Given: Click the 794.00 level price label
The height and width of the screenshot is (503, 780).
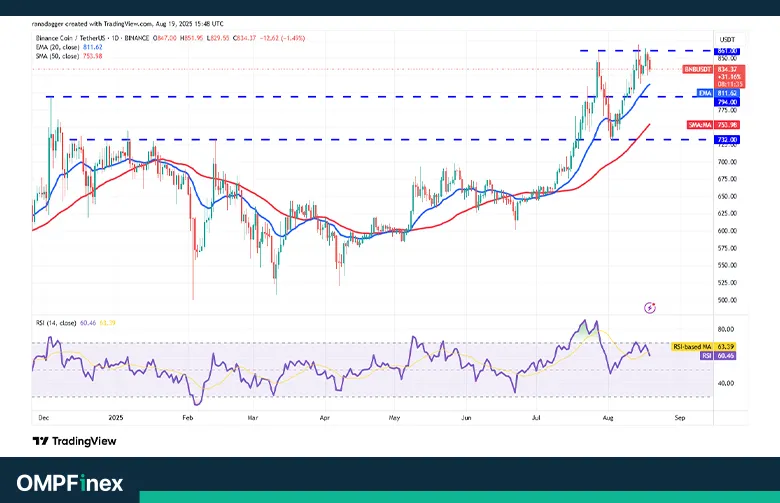Looking at the screenshot, I should pyautogui.click(x=727, y=102).
